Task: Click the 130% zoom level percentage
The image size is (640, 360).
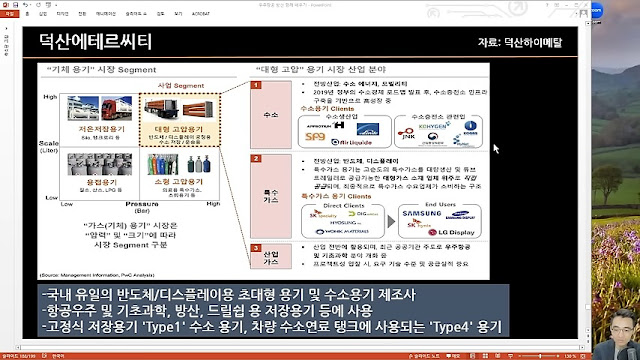Action: point(570,356)
